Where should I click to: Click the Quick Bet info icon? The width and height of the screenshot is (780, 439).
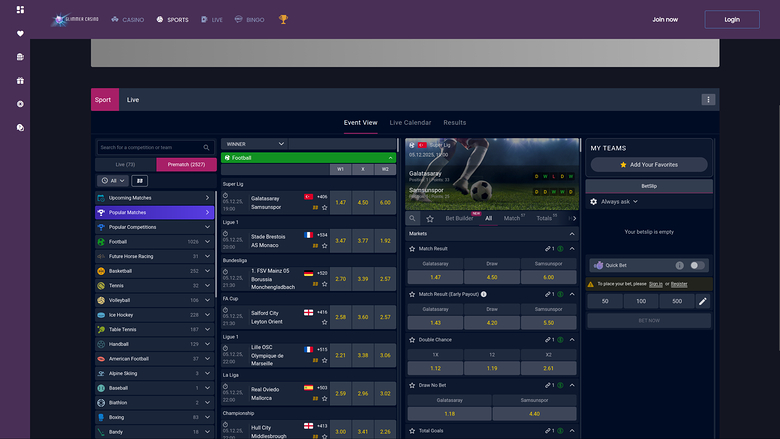(680, 265)
